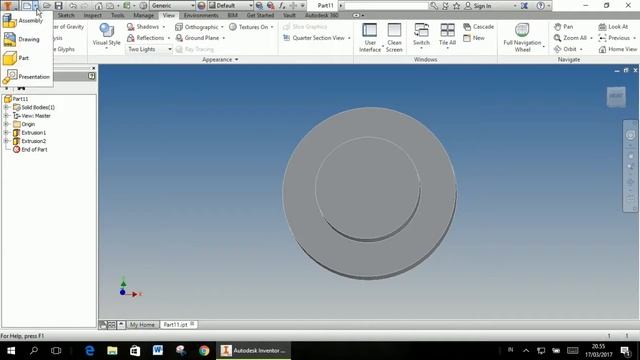Expand Solid Bodies(1) node
640x360 pixels.
tap(6, 107)
